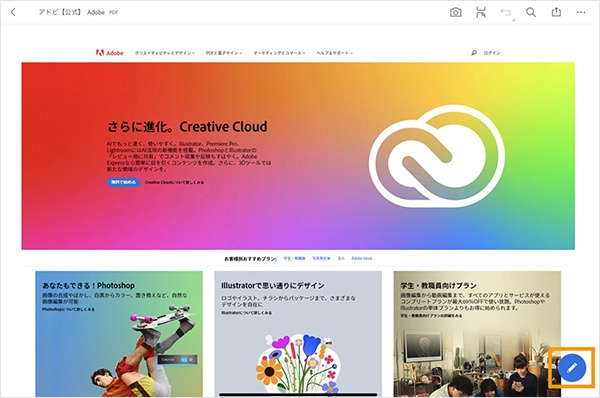
Task: Click the あなたもできる!Photoshop card heading
Action: click(x=88, y=285)
